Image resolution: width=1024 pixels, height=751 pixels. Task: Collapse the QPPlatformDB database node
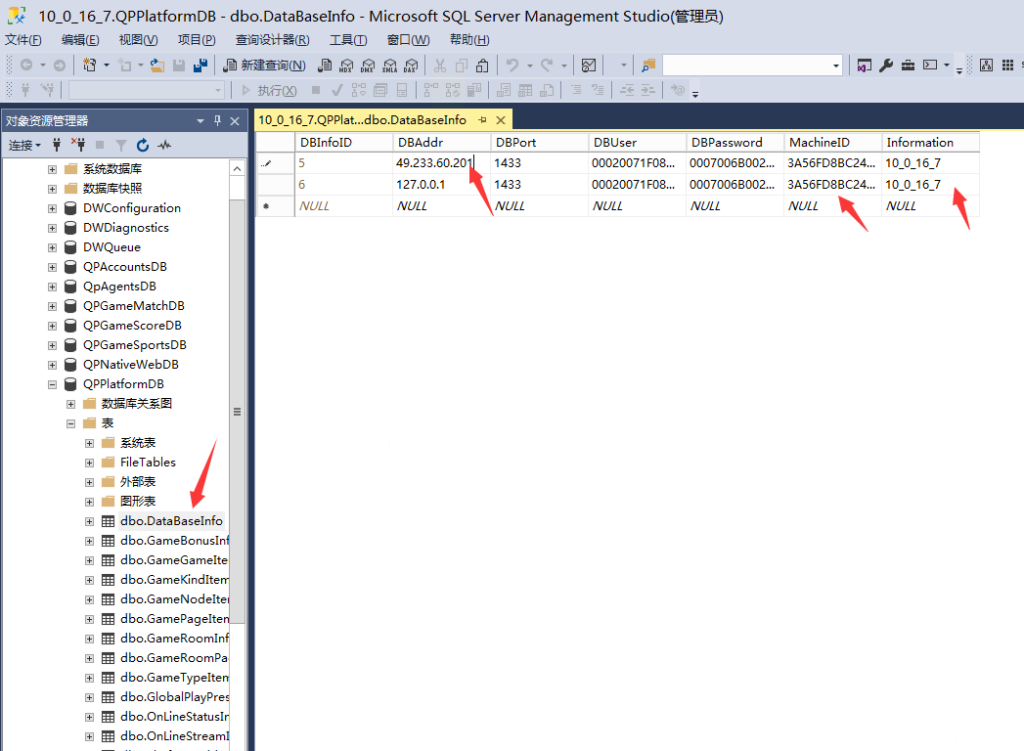52,384
